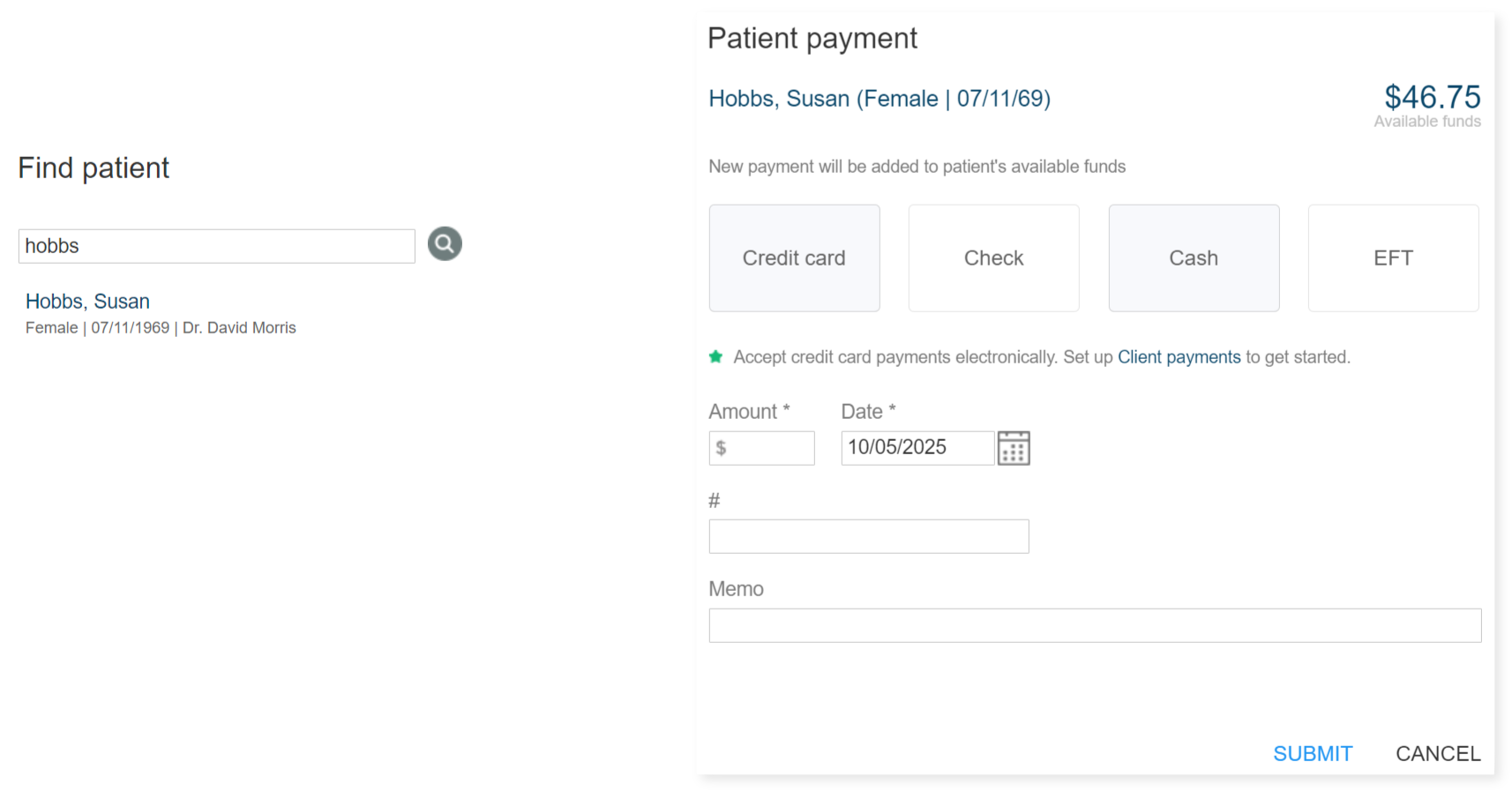The width and height of the screenshot is (1512, 792).
Task: Click the magnifier search icon
Action: 445,244
